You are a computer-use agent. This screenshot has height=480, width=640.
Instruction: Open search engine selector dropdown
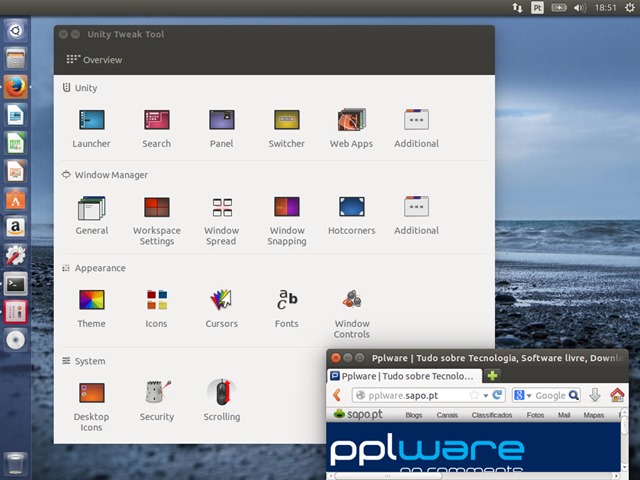click(522, 395)
